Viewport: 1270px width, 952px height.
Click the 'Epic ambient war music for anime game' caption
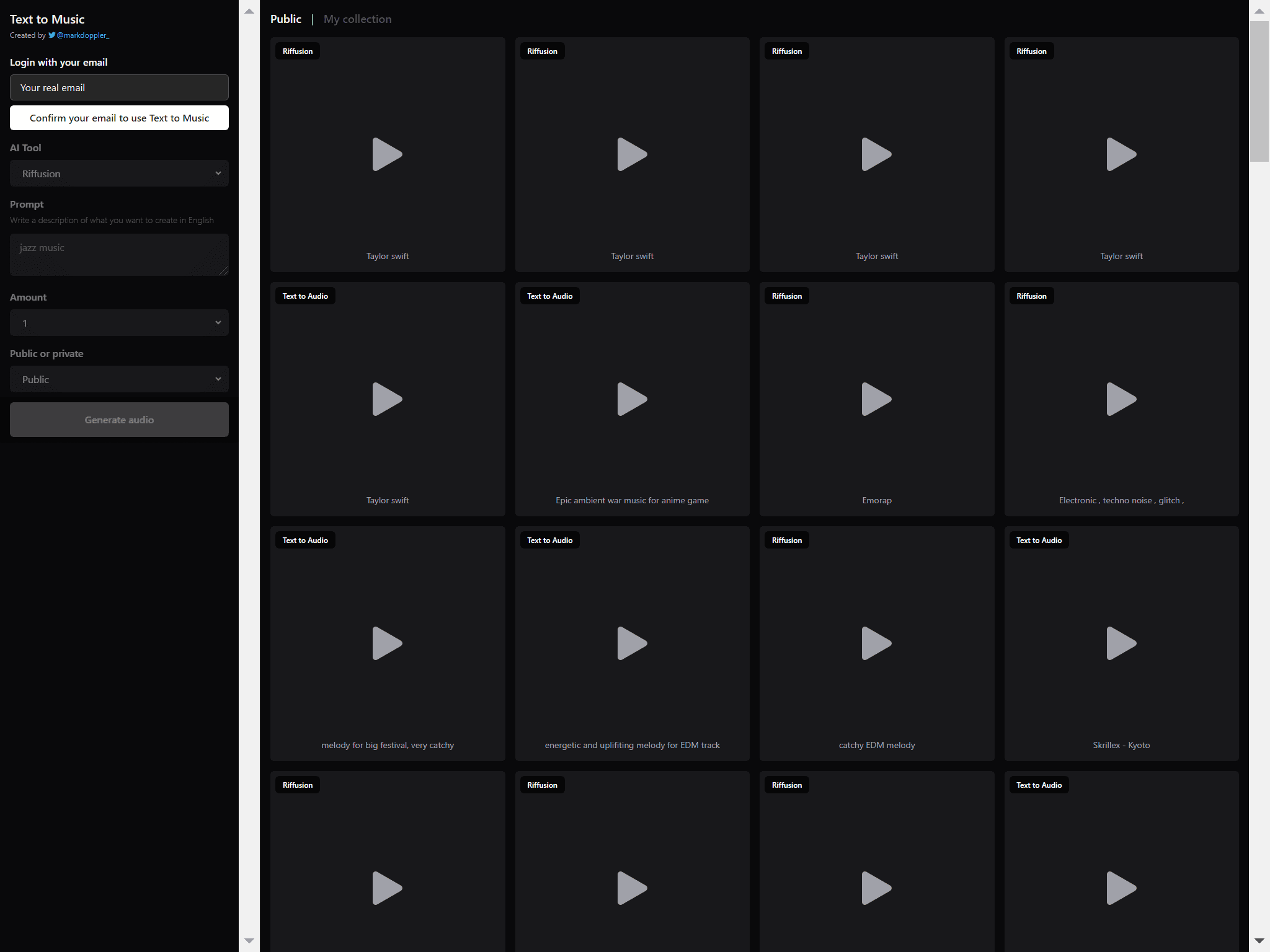[x=632, y=500]
